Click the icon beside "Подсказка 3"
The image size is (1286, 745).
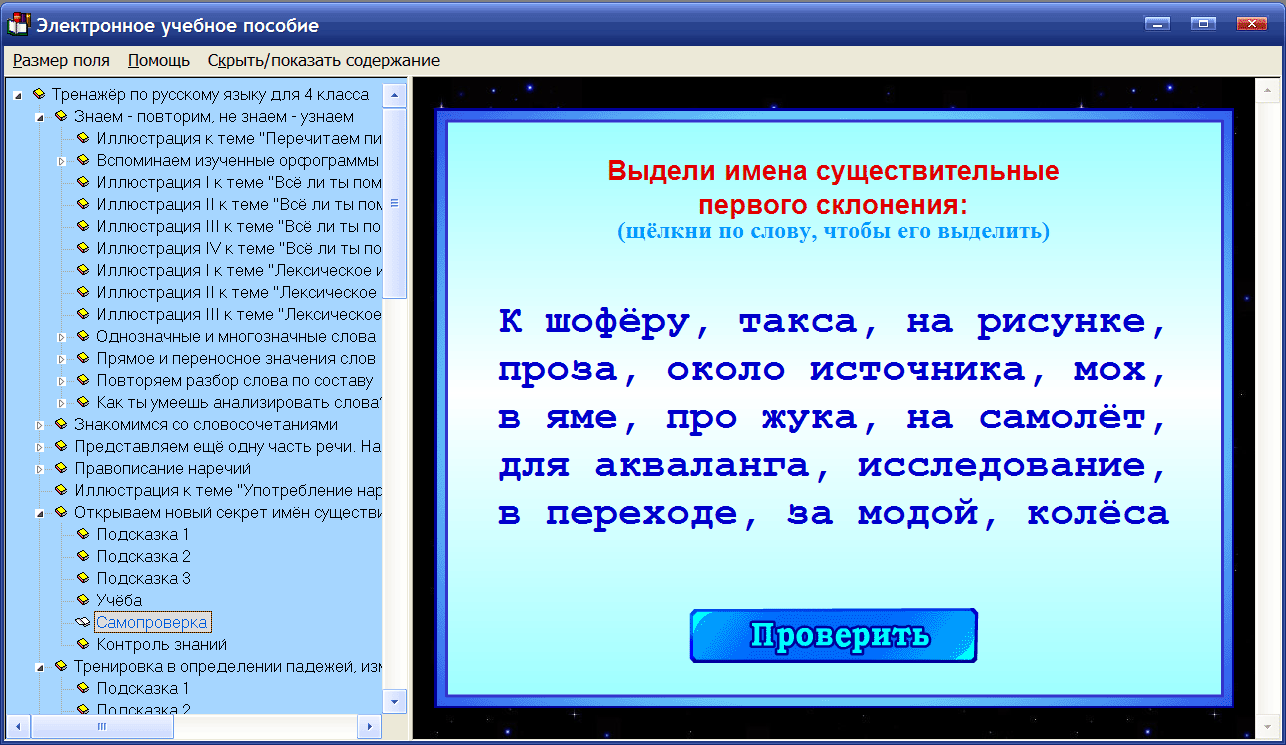(x=82, y=578)
